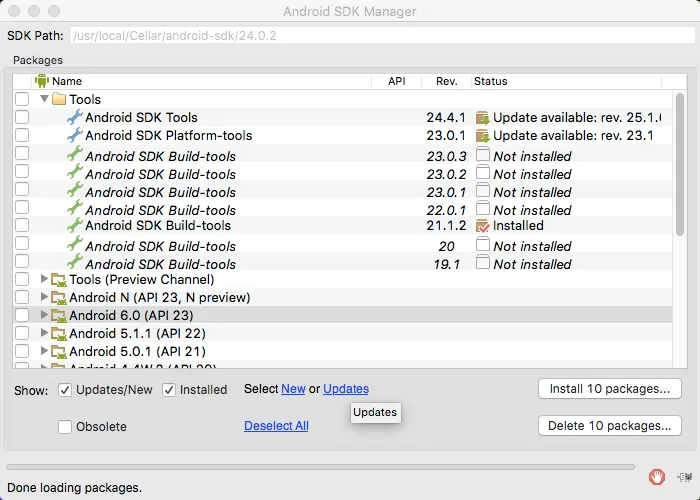
Task: Check the Android SDK Platform-tools row checkbox
Action: coord(22,135)
